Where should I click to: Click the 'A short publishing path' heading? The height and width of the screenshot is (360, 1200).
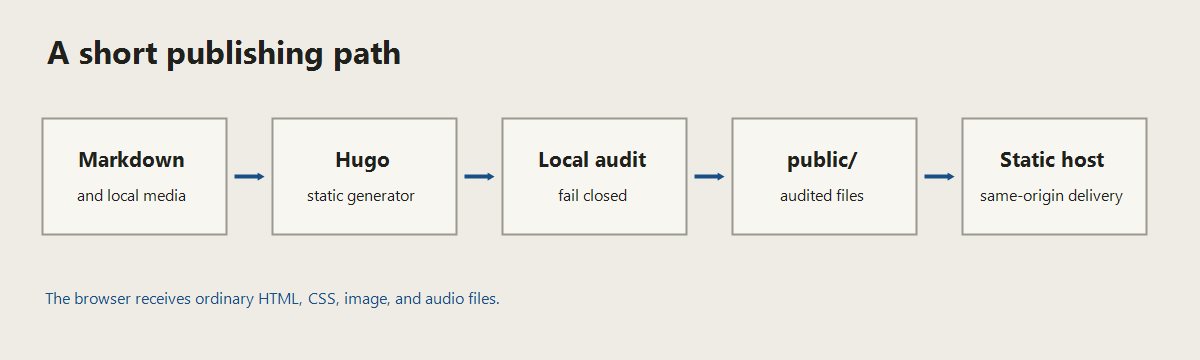224,54
